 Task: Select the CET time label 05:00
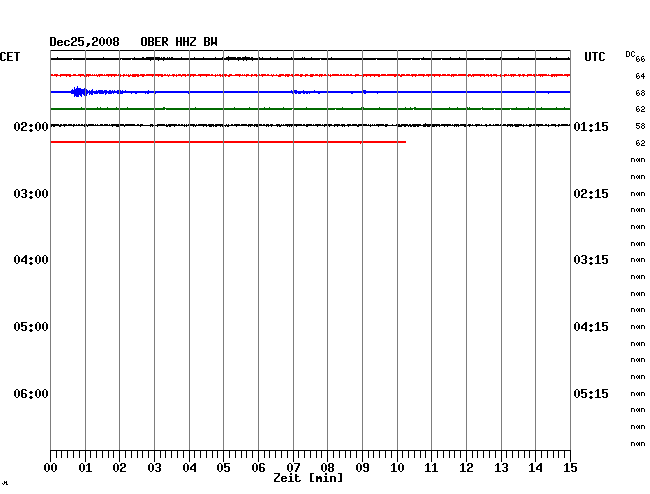(x=31, y=327)
